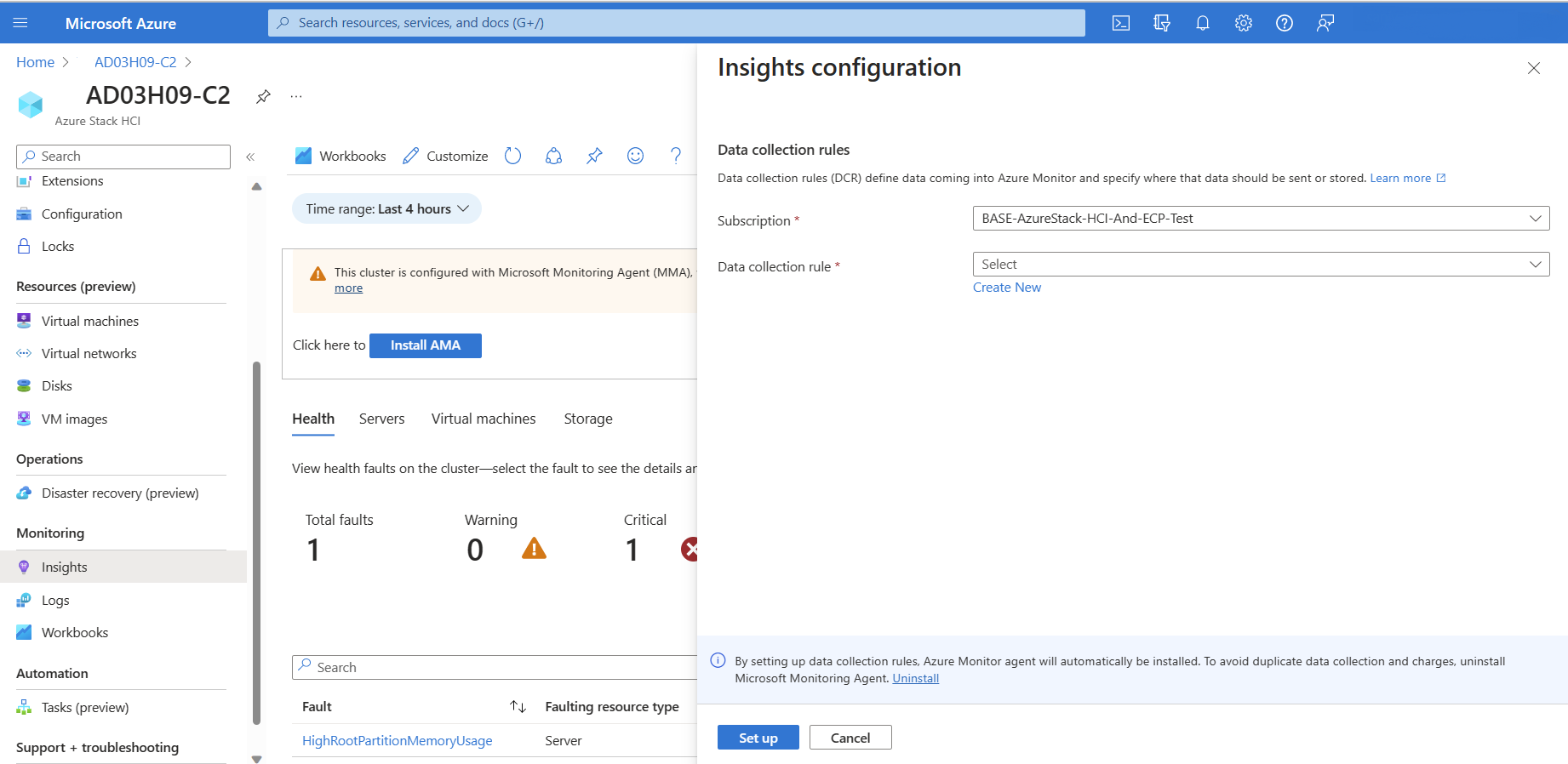Click the workbook help question mark

point(676,156)
